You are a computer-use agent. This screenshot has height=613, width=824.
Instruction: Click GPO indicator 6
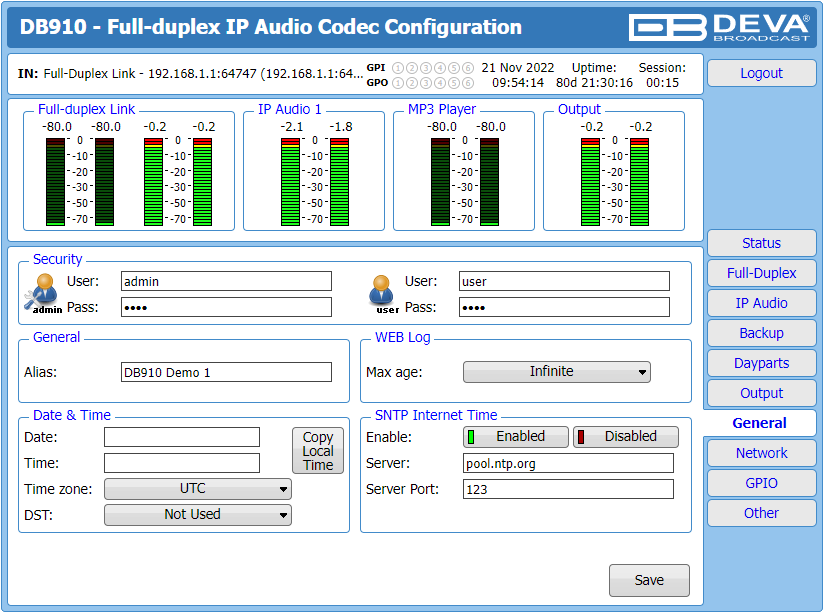pyautogui.click(x=468, y=83)
